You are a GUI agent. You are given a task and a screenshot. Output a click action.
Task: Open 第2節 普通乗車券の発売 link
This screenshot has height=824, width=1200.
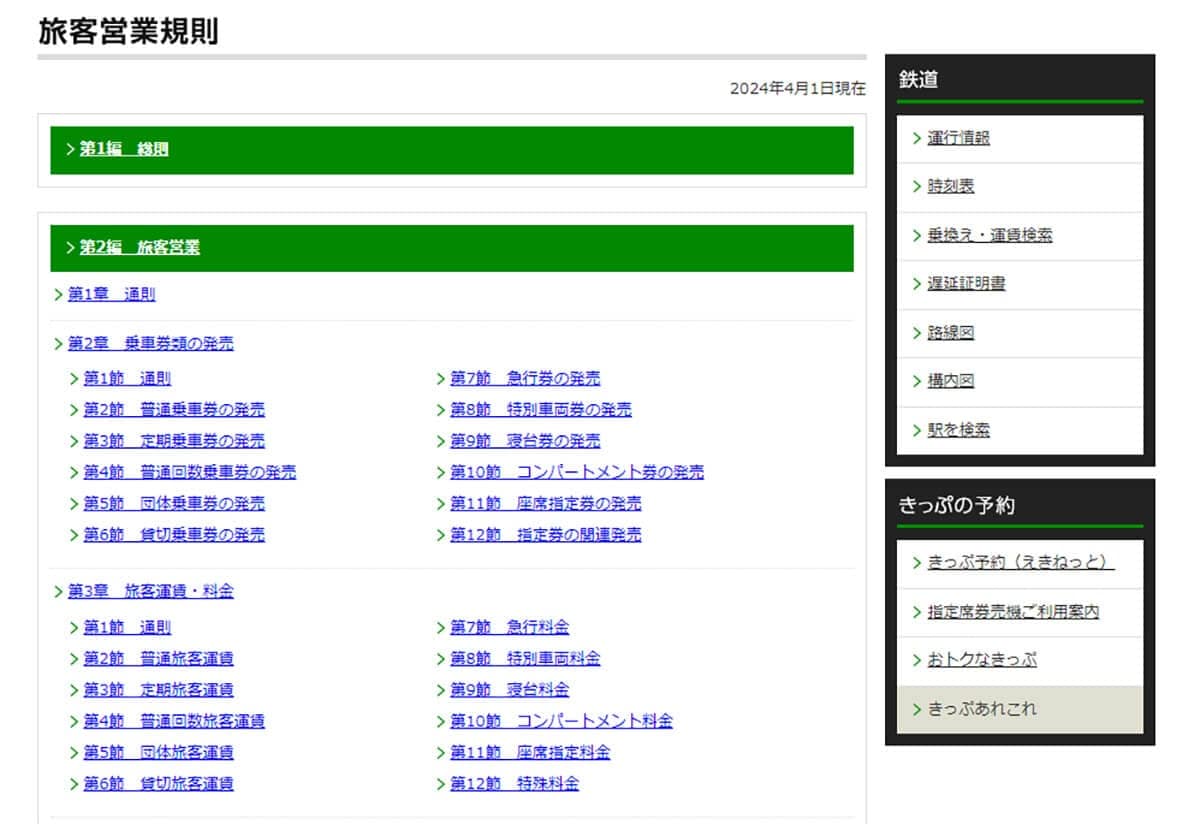[174, 410]
